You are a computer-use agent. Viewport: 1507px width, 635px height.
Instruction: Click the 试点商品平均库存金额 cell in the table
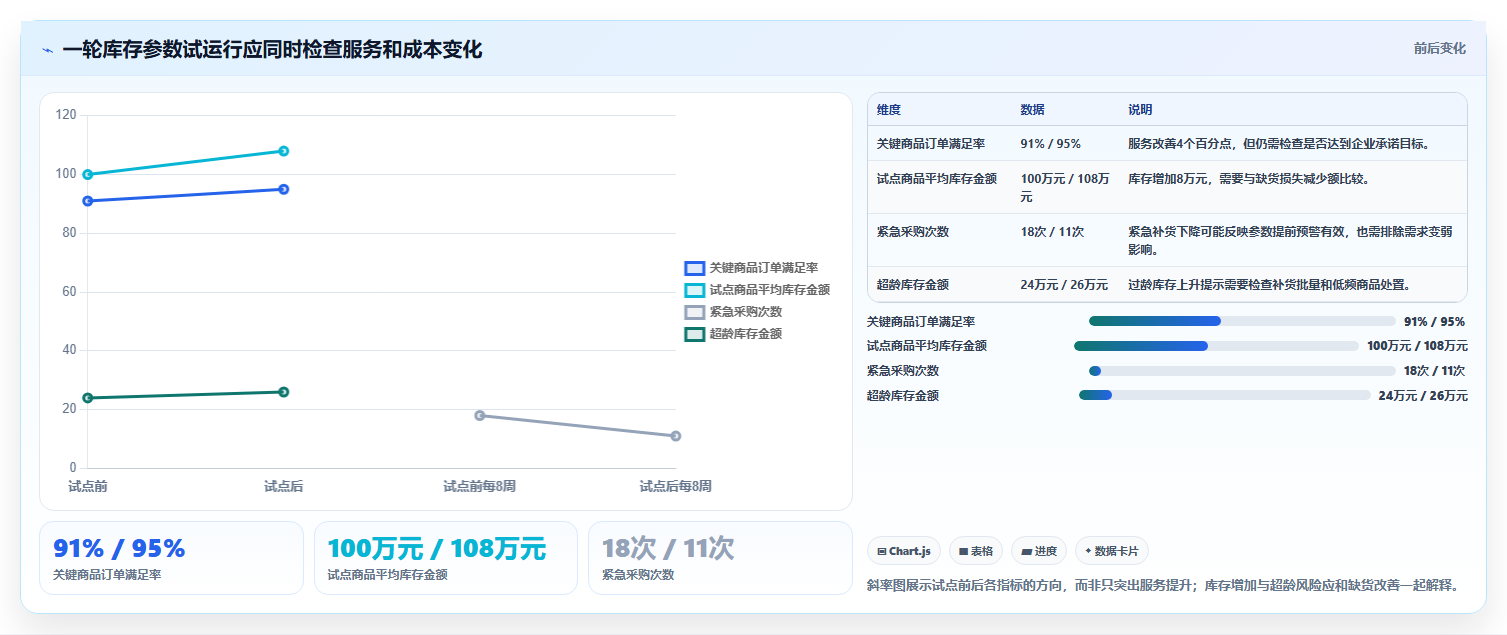(939, 187)
